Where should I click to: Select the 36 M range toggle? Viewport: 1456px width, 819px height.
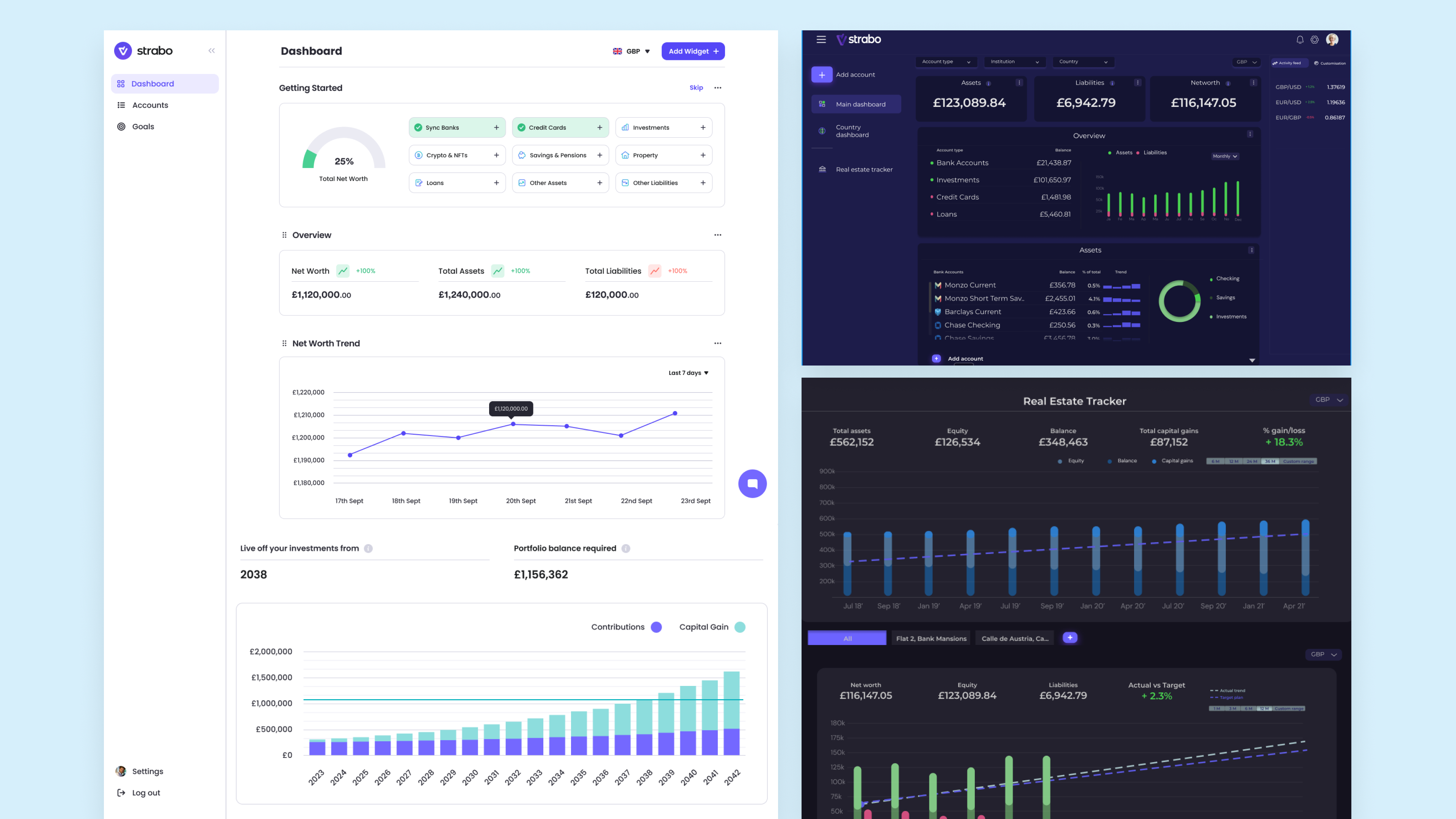(1269, 461)
